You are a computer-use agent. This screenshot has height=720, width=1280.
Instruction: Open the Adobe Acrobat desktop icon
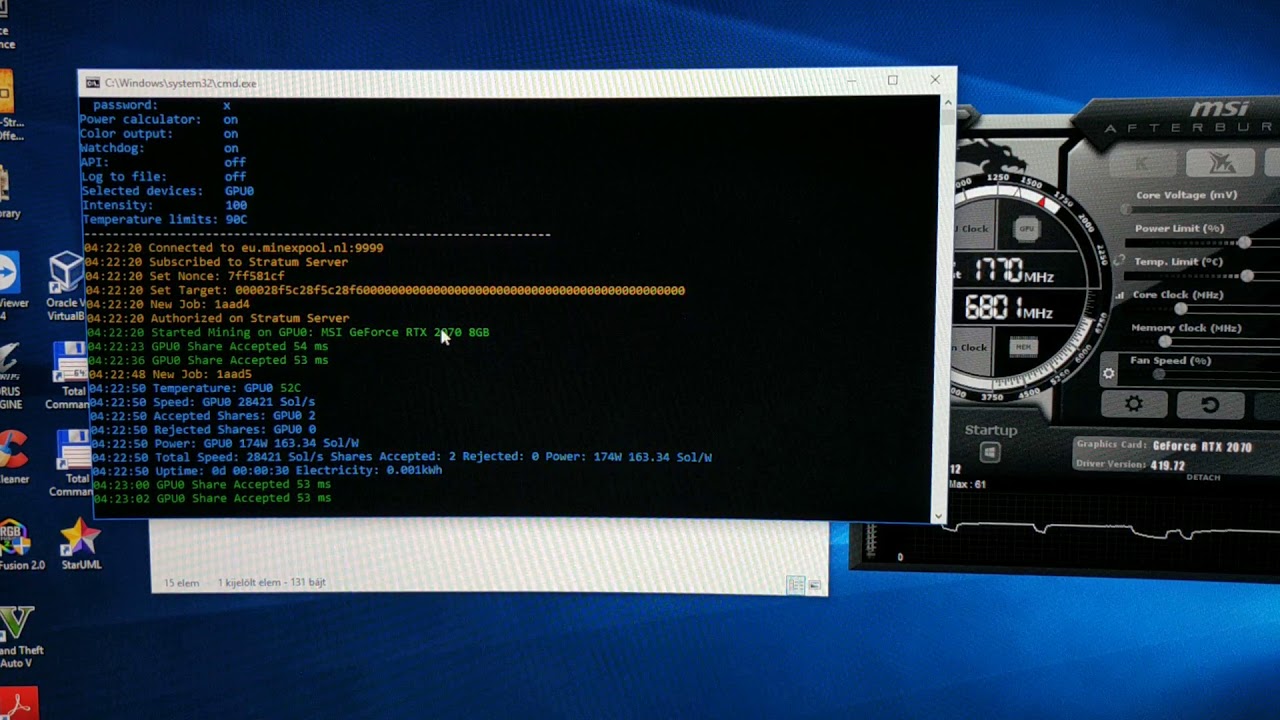click(x=18, y=703)
